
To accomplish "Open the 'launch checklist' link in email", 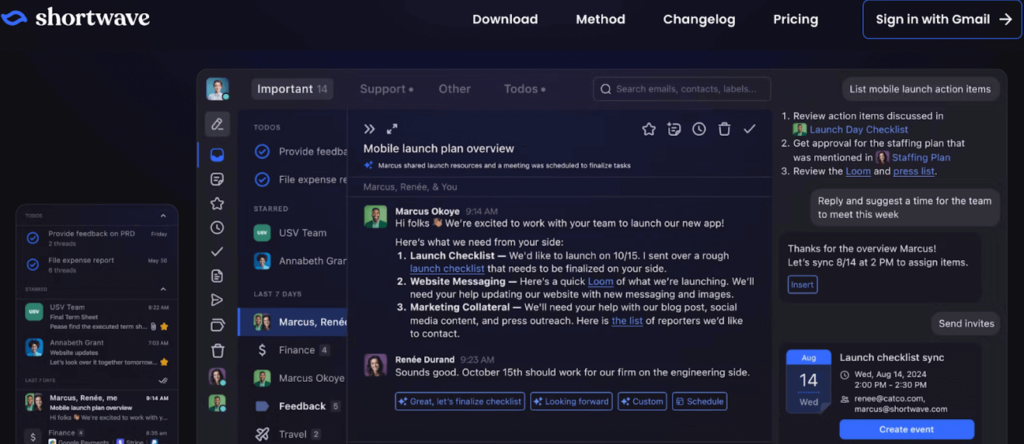I will (x=447, y=268).
